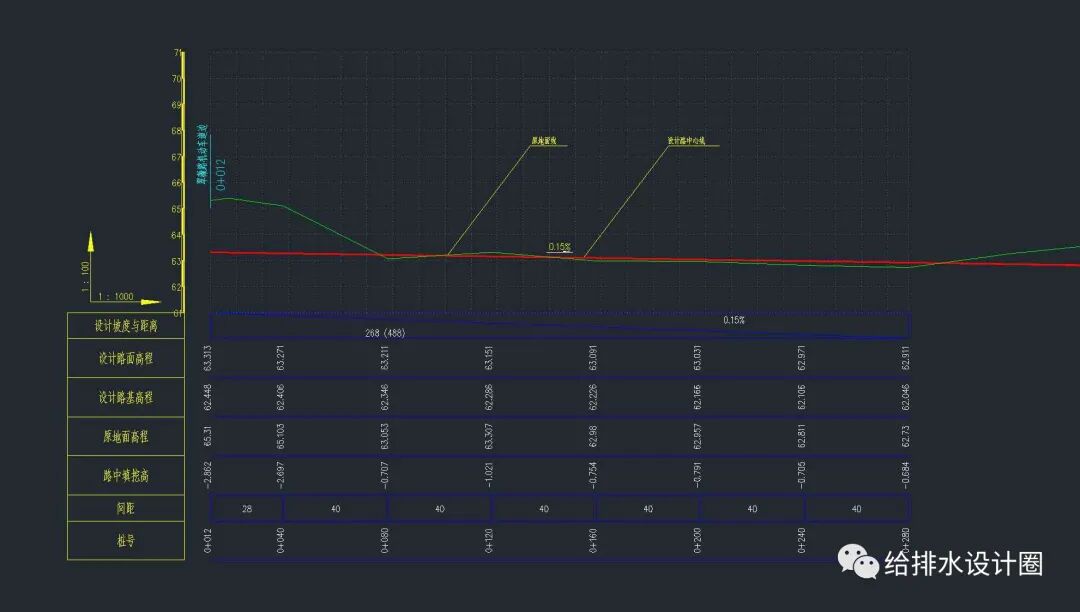Viewport: 1080px width, 612px height.
Task: Select the 设计路基高程 row header
Action: [x=126, y=397]
